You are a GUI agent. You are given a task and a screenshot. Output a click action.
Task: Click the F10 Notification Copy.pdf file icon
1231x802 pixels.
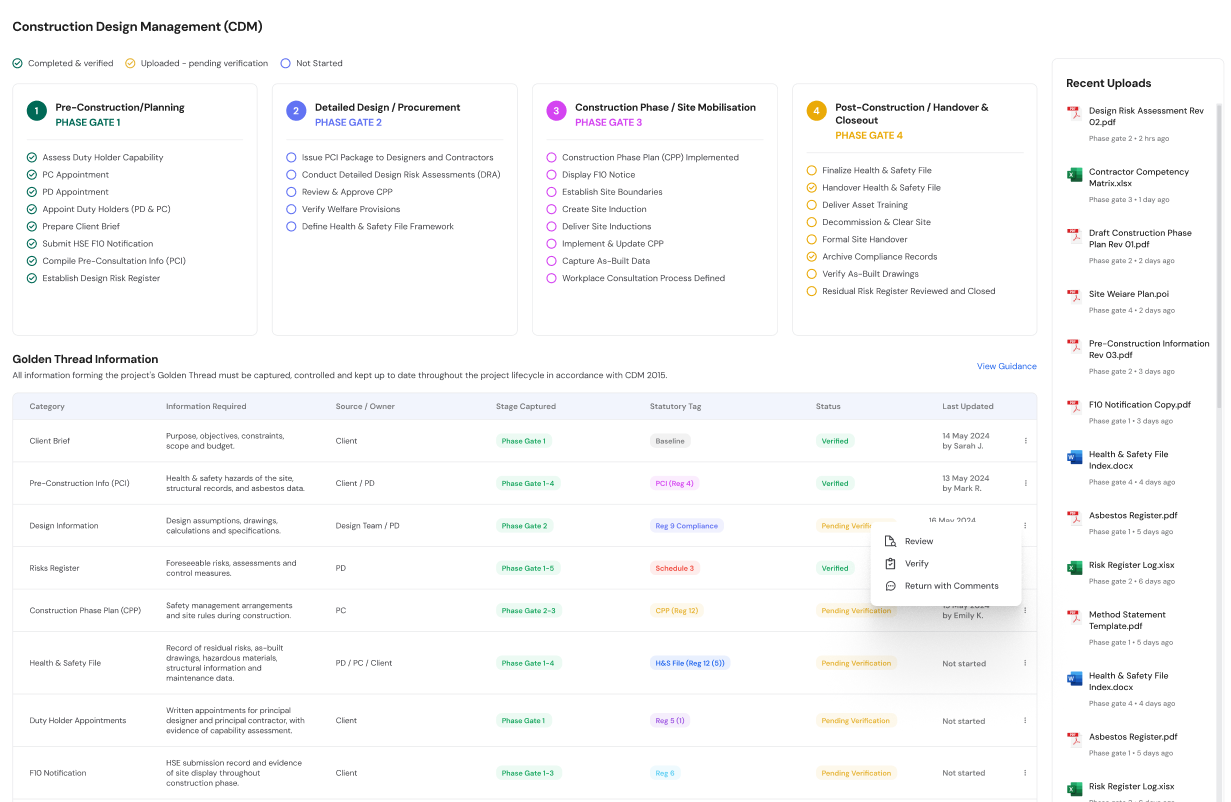pyautogui.click(x=1074, y=407)
